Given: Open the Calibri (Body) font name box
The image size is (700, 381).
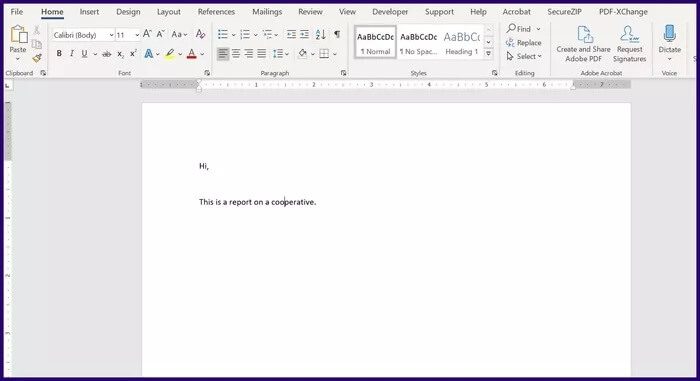Looking at the screenshot, I should point(83,35).
